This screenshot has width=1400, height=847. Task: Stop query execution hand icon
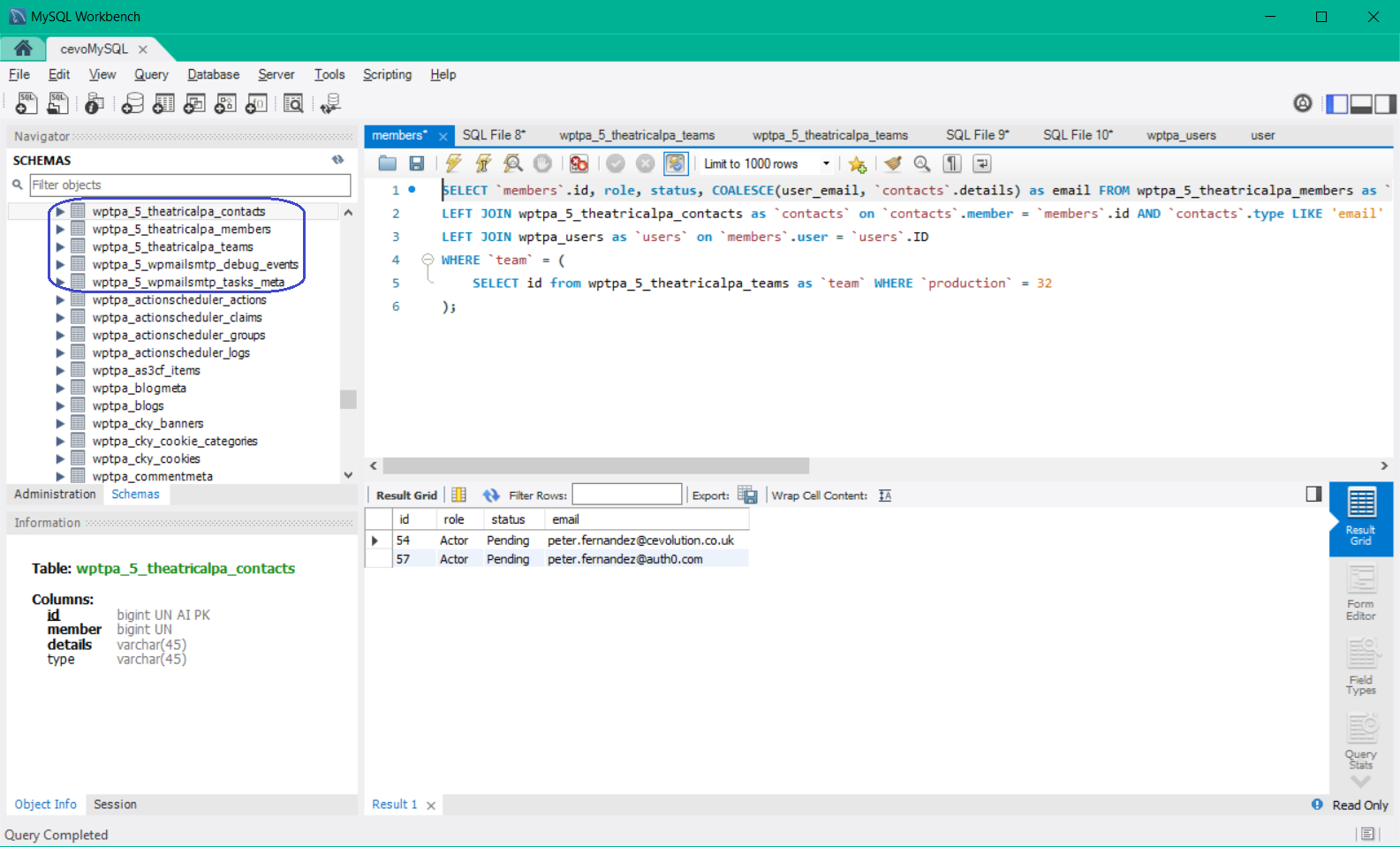542,163
